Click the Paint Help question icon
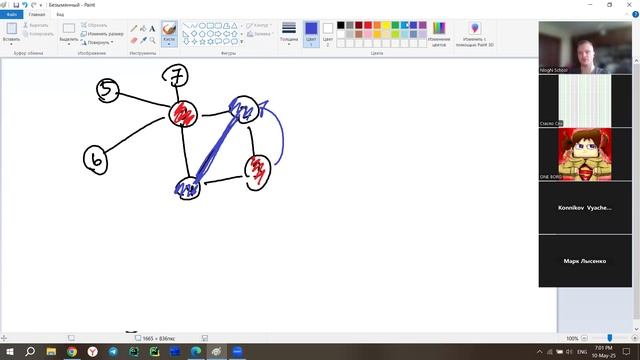The height and width of the screenshot is (360, 640). click(x=635, y=14)
